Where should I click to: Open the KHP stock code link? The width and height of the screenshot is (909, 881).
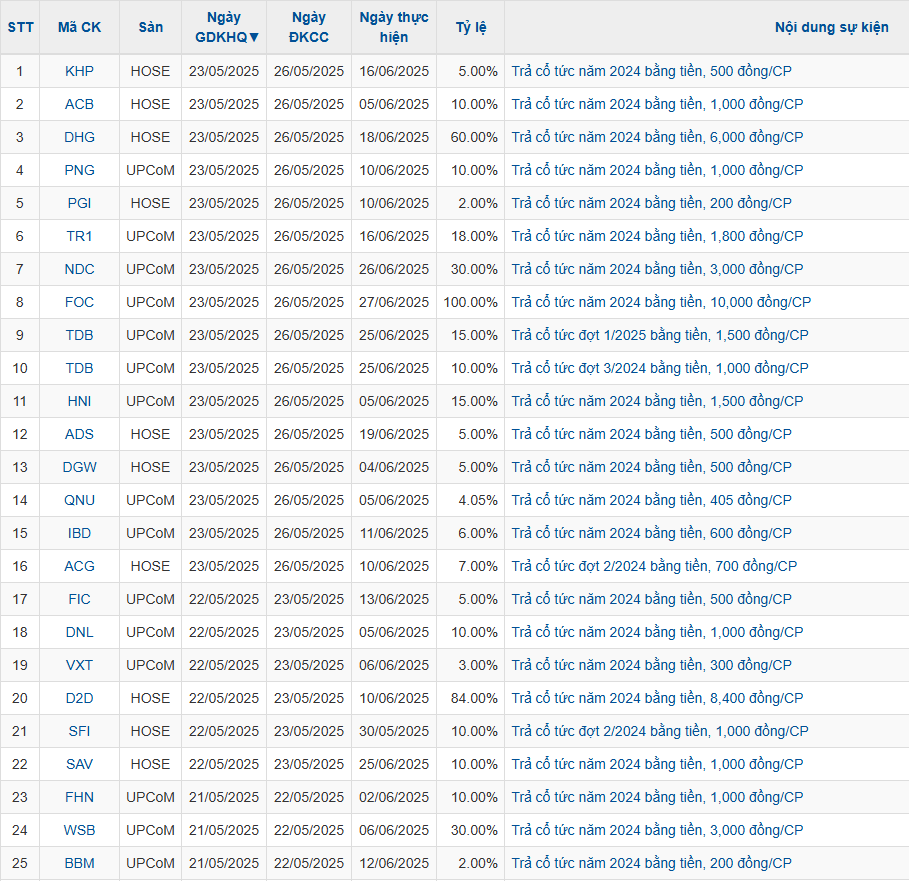(79, 71)
